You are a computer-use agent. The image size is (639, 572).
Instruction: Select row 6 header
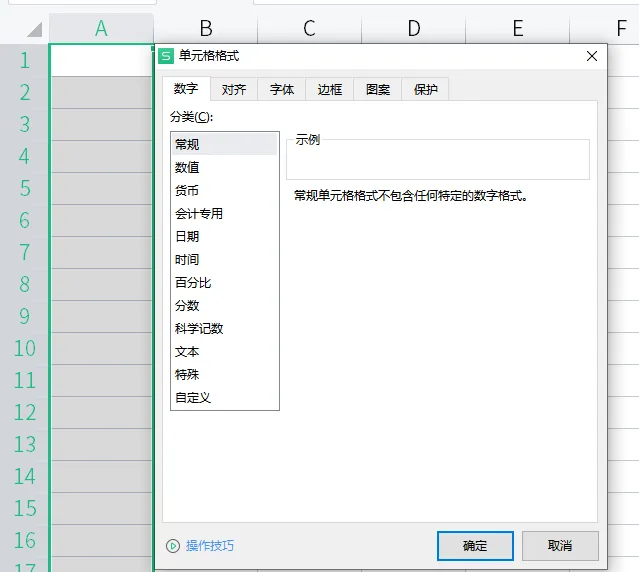24,220
